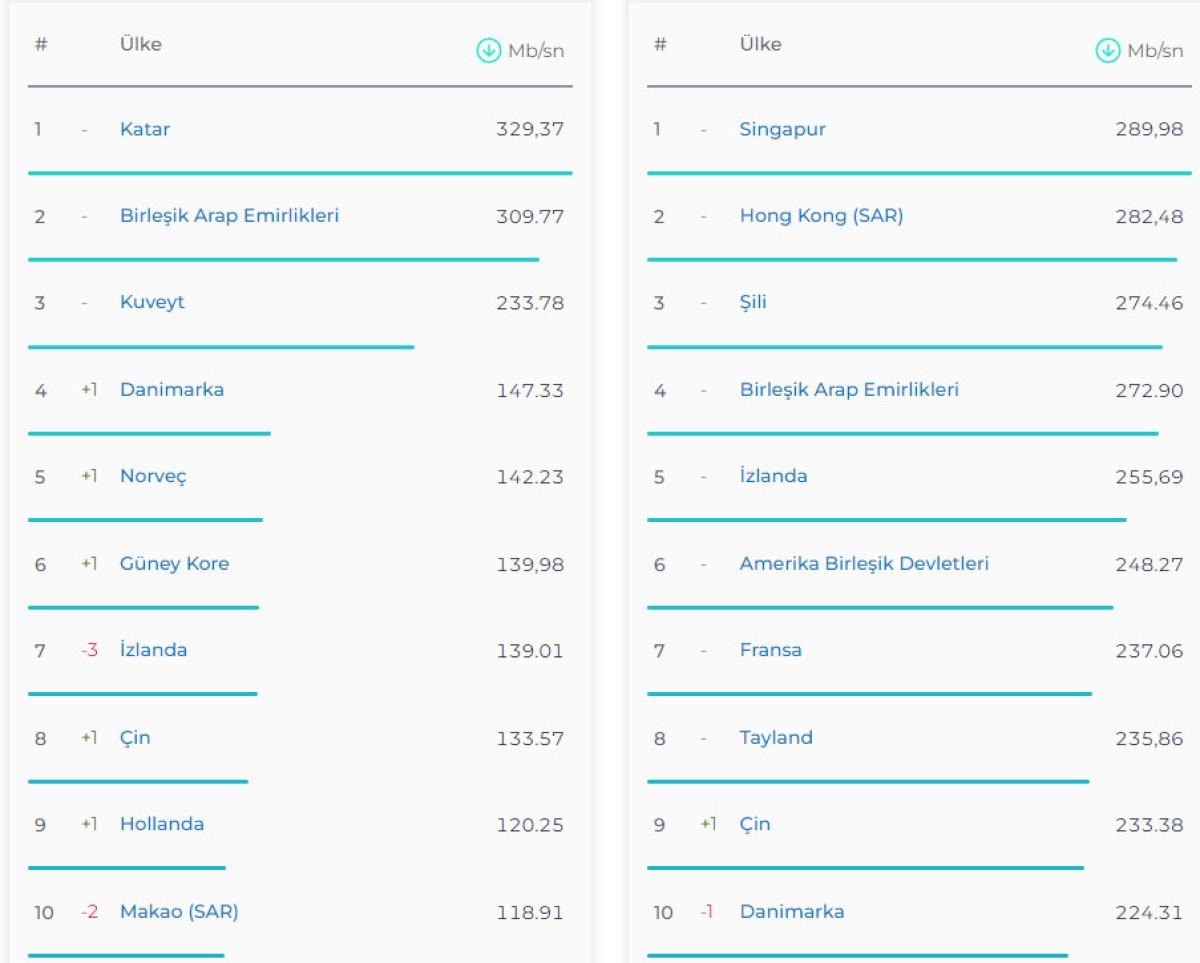Select Şili country entry
The width and height of the screenshot is (1200, 963).
pyautogui.click(x=753, y=302)
